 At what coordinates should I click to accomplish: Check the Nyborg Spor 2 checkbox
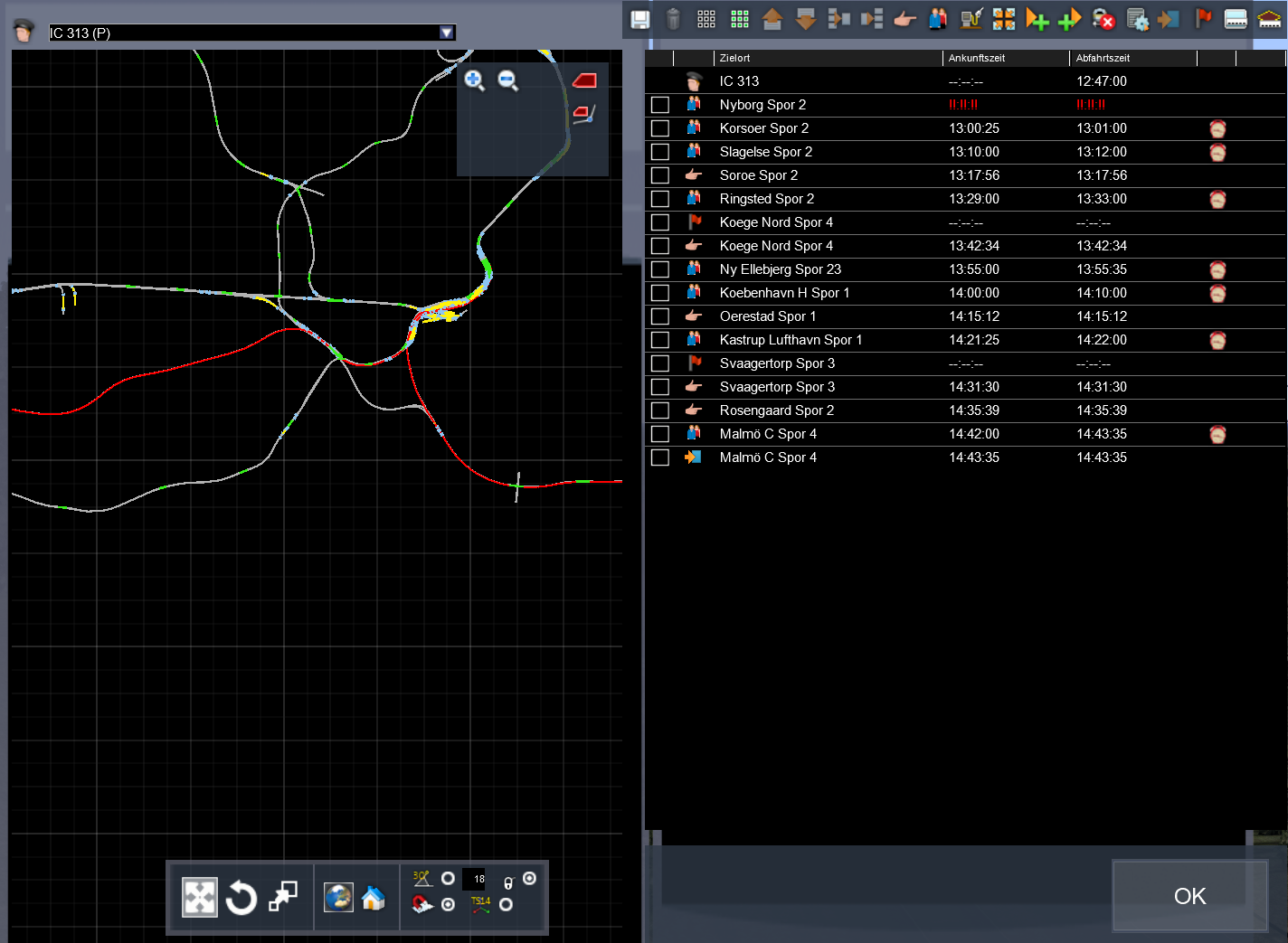[660, 105]
